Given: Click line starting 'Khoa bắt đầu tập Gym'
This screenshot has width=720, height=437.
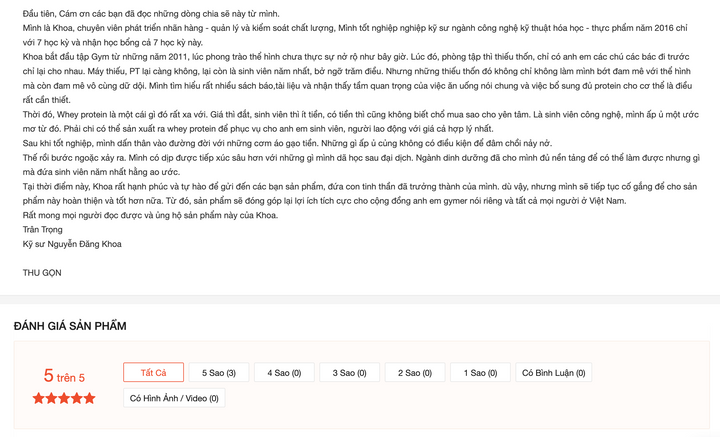Looking at the screenshot, I should point(356,57).
